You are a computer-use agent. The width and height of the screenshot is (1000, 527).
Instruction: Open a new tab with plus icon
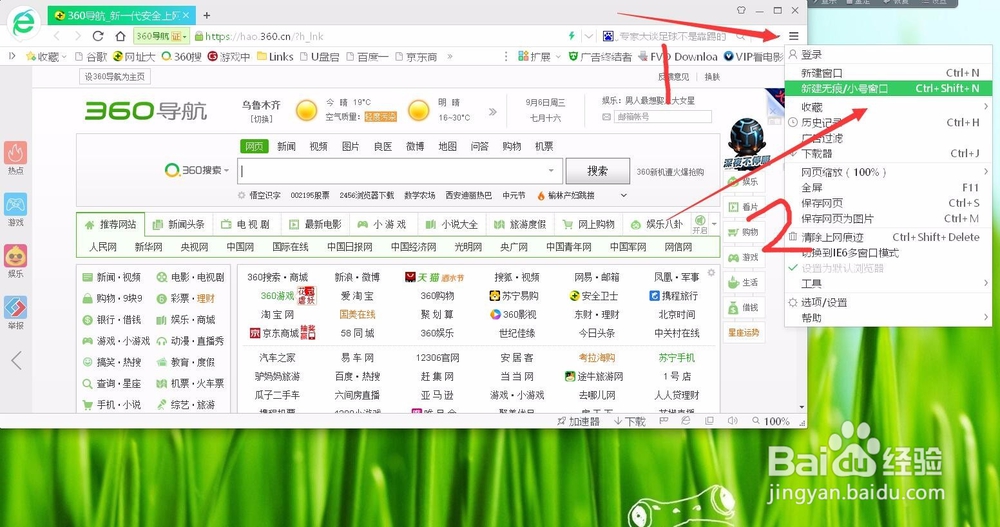tap(207, 15)
